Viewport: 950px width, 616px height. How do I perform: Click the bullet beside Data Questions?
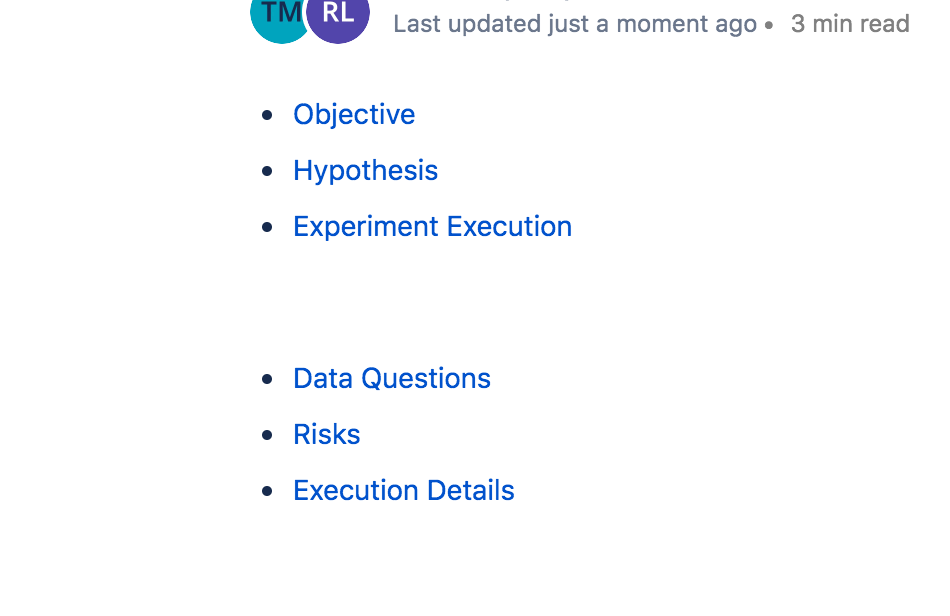(x=267, y=379)
